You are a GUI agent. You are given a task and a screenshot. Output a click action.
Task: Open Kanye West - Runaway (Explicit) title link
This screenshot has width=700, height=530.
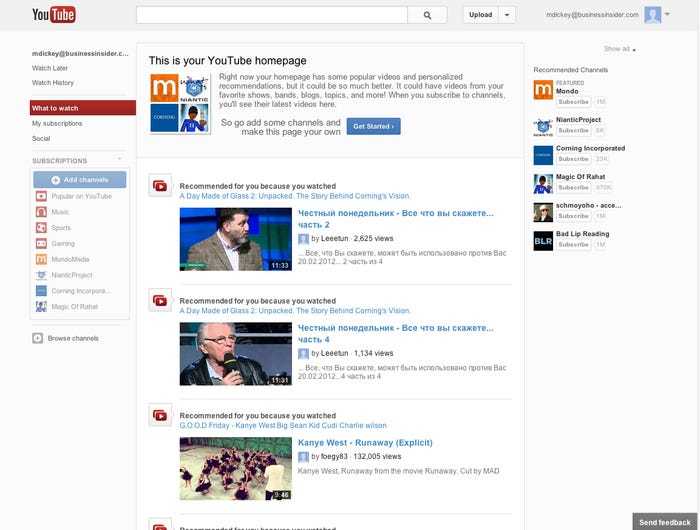pos(365,442)
